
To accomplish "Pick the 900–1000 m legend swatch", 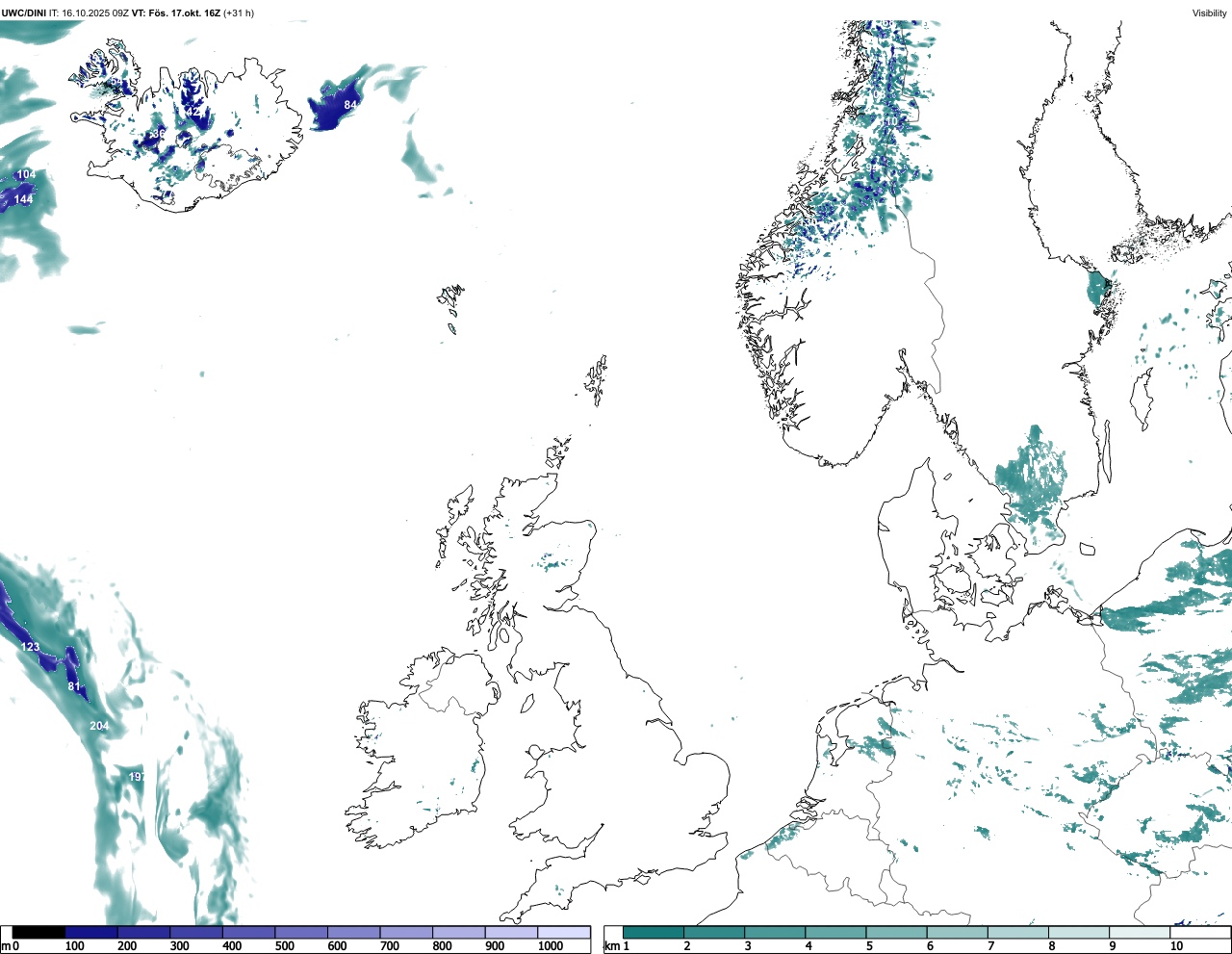I will [x=511, y=932].
